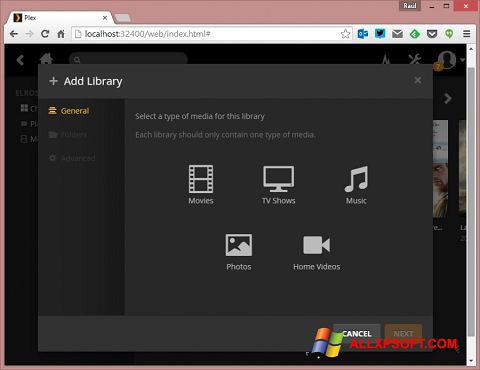Viewport: 480px width, 370px height.
Task: Open the General section
Action: click(69, 111)
